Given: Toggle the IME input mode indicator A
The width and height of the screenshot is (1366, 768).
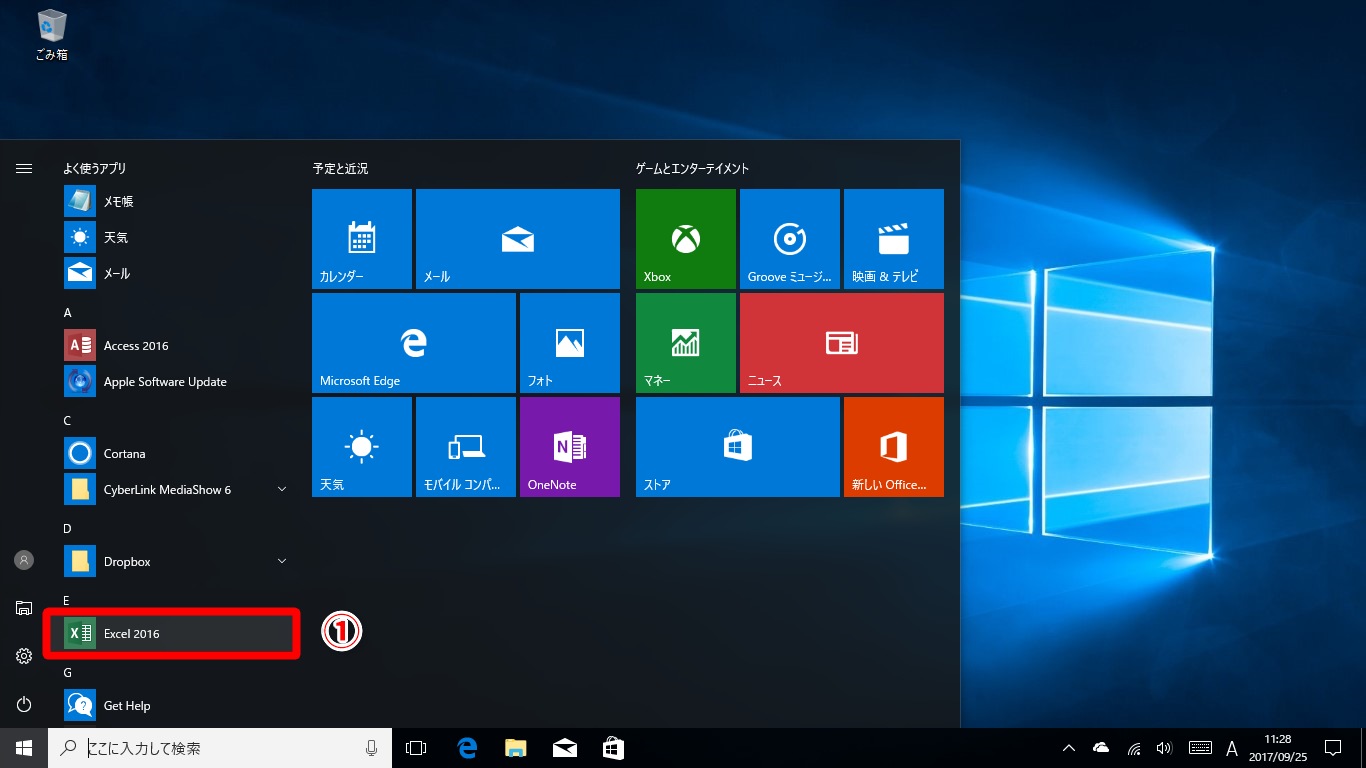Looking at the screenshot, I should 1232,748.
